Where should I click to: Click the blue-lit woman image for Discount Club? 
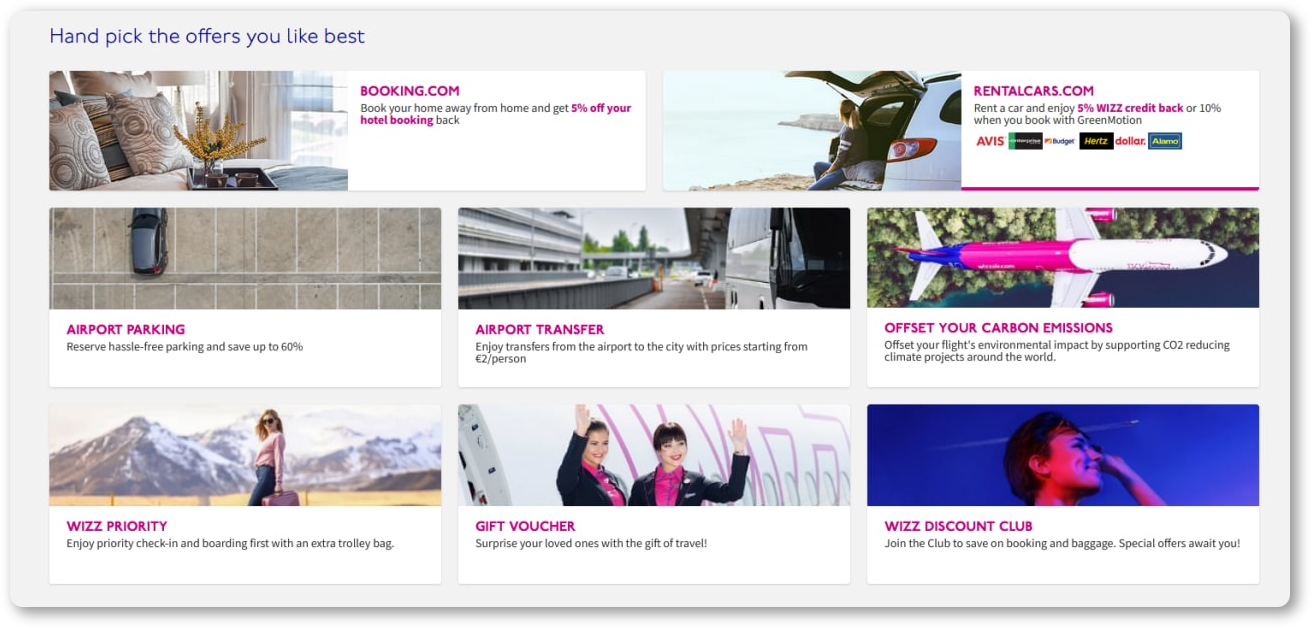(1063, 455)
